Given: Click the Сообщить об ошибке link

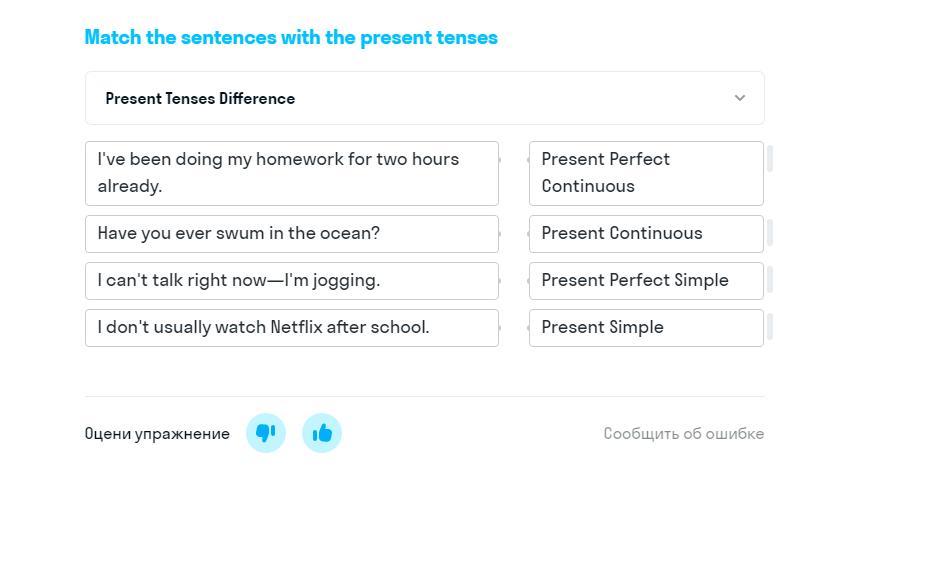Looking at the screenshot, I should (x=684, y=433).
